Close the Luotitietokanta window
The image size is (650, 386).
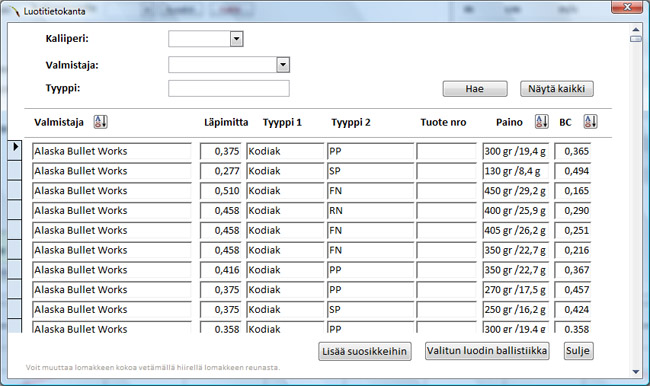coord(627,7)
